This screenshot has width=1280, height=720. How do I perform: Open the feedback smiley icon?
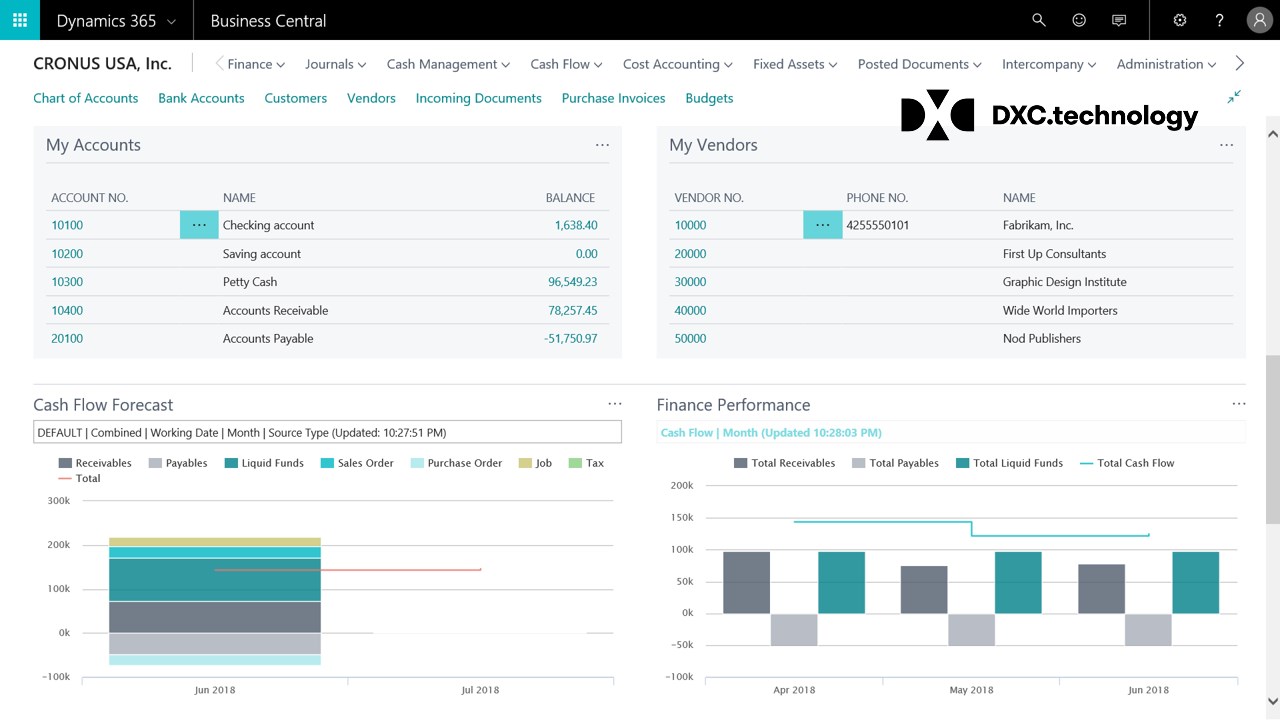click(x=1079, y=20)
